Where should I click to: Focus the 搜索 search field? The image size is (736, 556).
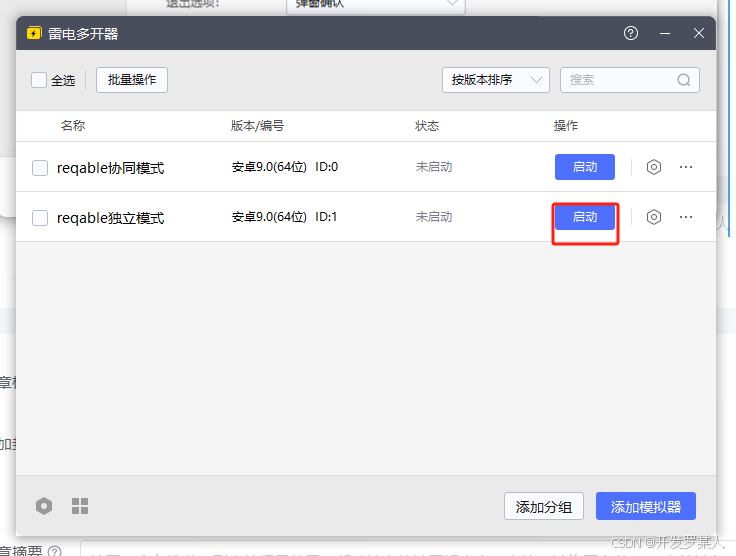point(630,80)
